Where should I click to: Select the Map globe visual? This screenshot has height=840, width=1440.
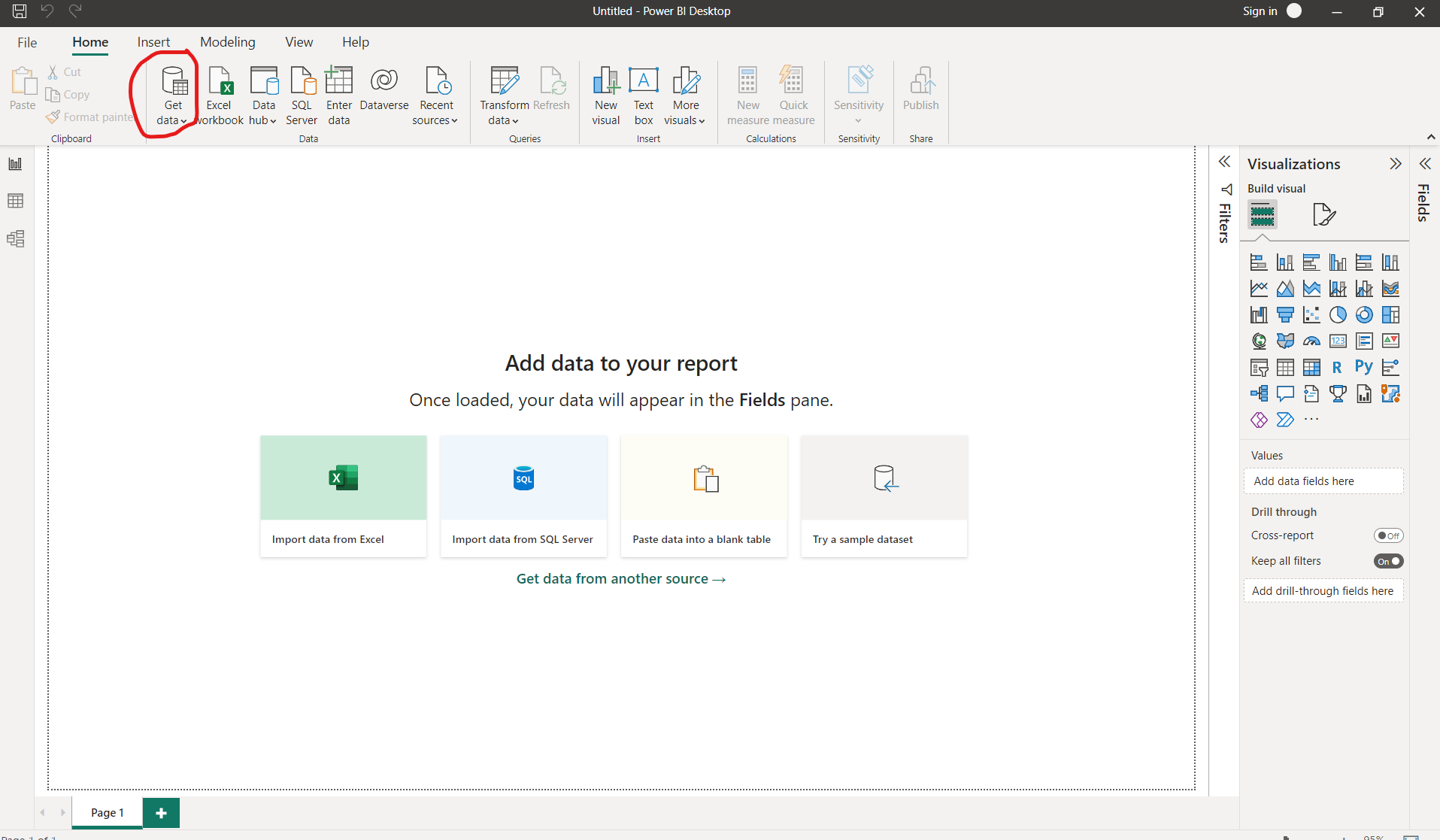[x=1259, y=341]
